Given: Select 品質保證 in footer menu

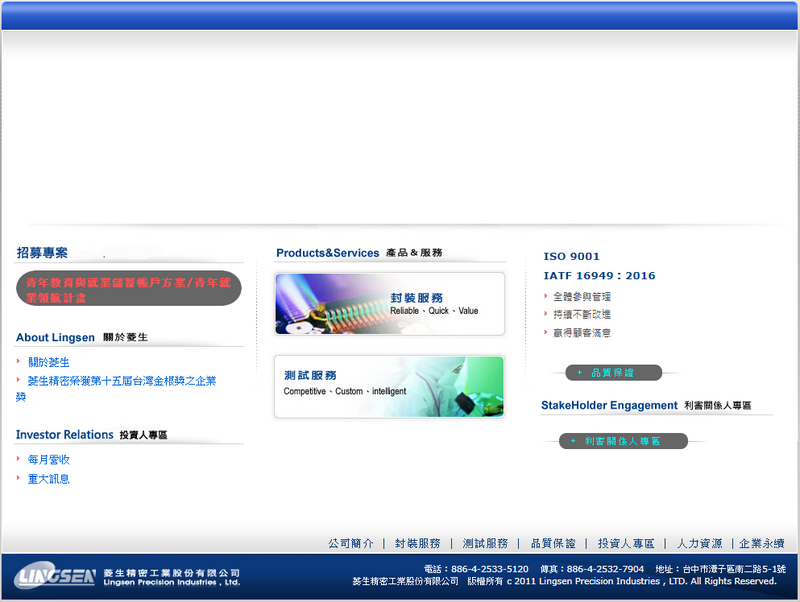Looking at the screenshot, I should click(553, 543).
